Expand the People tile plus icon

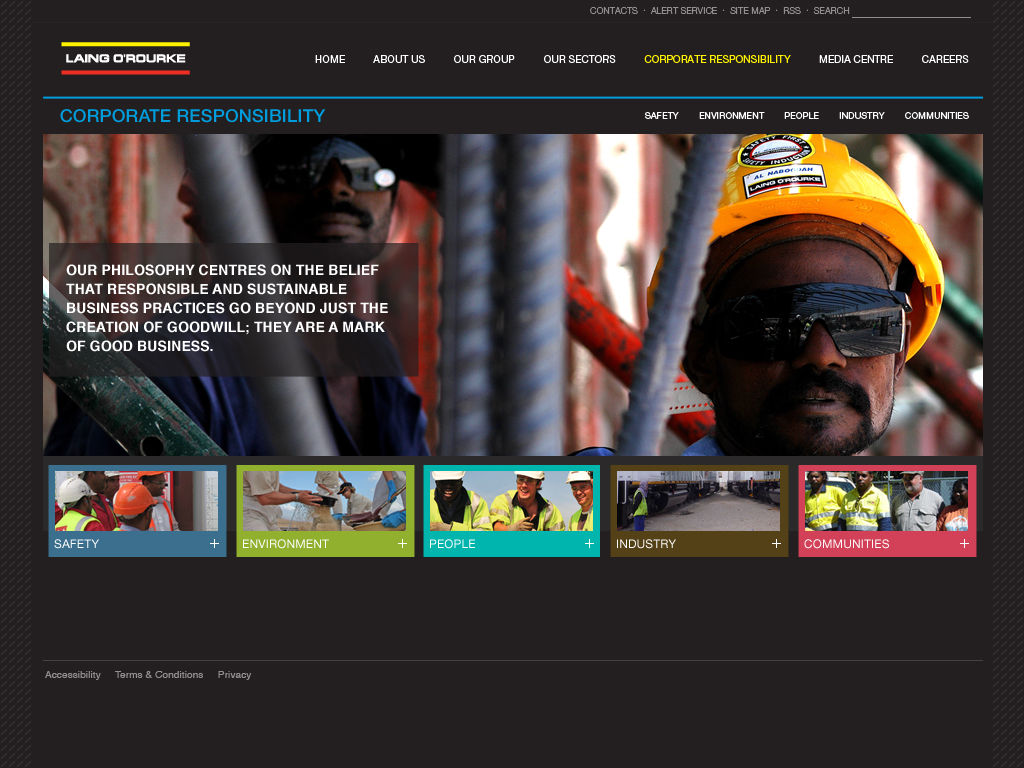click(589, 544)
